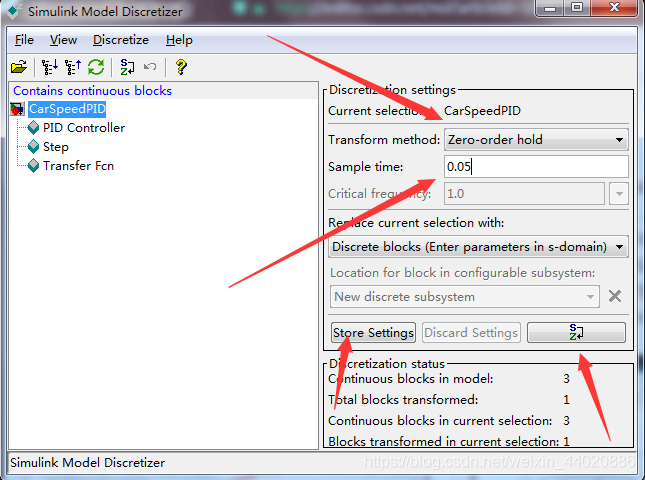Click the CarSpeedPID model icon in tree
This screenshot has width=645, height=480.
point(18,109)
